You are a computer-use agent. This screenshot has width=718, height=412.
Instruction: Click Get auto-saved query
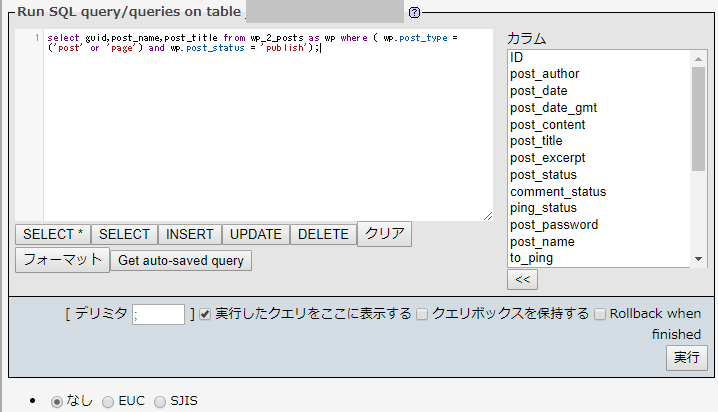coord(181,260)
